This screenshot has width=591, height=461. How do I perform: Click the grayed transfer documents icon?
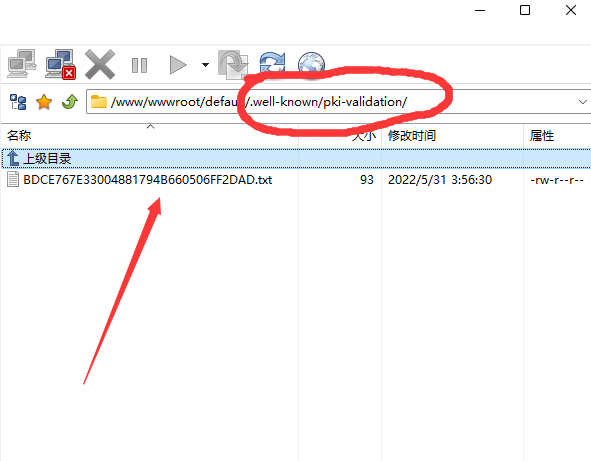click(x=233, y=65)
